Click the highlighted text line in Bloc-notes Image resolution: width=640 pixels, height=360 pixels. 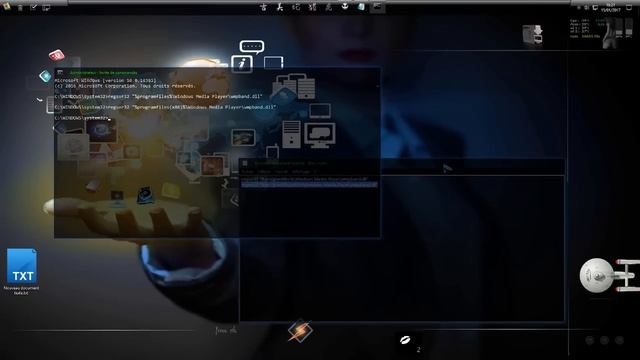tap(309, 185)
